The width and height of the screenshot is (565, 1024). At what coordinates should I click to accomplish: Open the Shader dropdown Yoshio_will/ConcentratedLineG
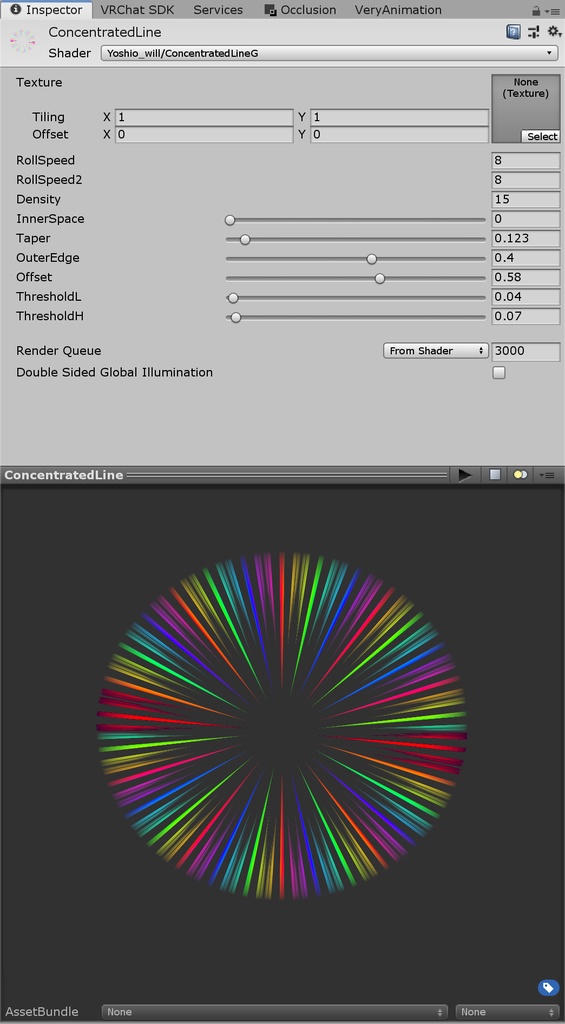[x=329, y=53]
